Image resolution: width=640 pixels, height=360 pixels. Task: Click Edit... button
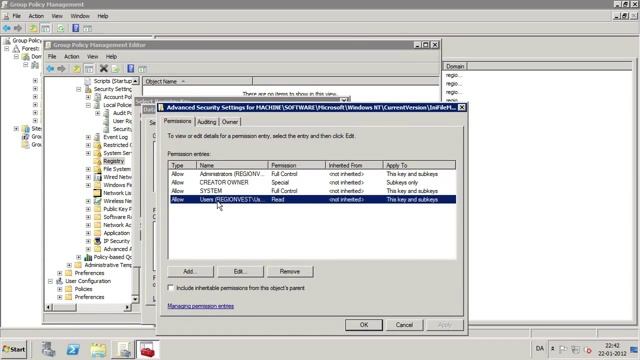[x=240, y=271]
